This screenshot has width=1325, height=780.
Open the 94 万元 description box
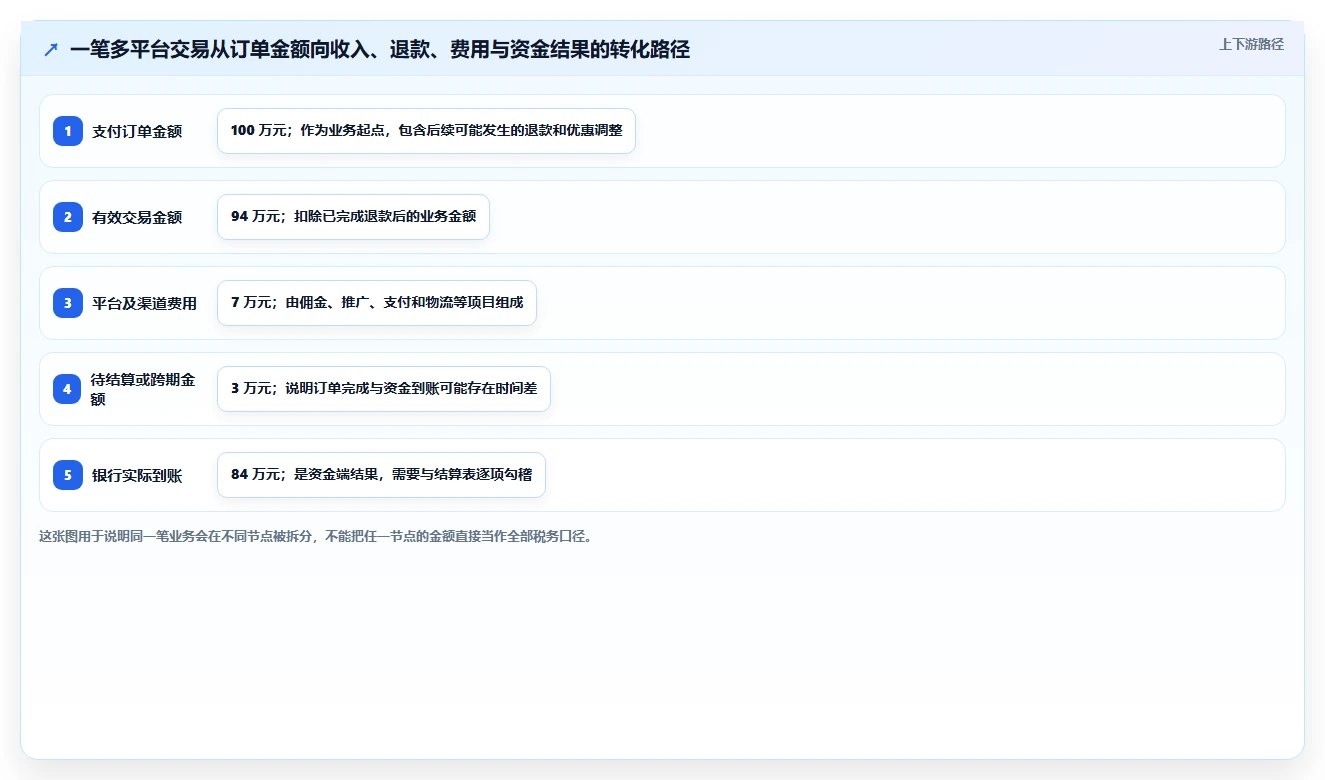pyautogui.click(x=353, y=217)
